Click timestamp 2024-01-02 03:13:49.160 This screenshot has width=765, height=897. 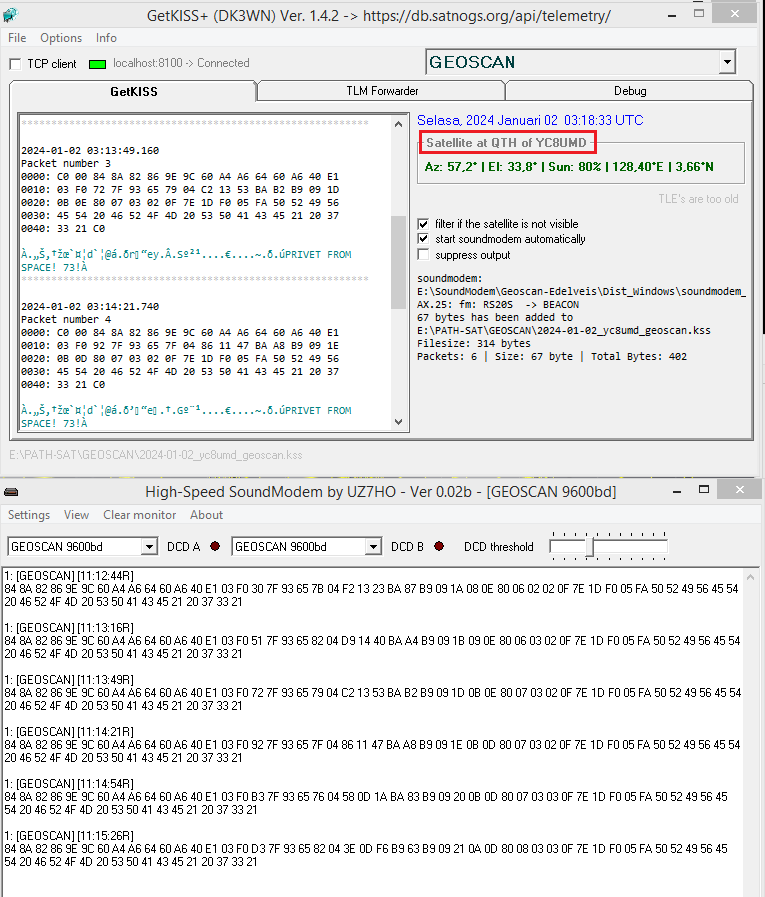point(90,150)
